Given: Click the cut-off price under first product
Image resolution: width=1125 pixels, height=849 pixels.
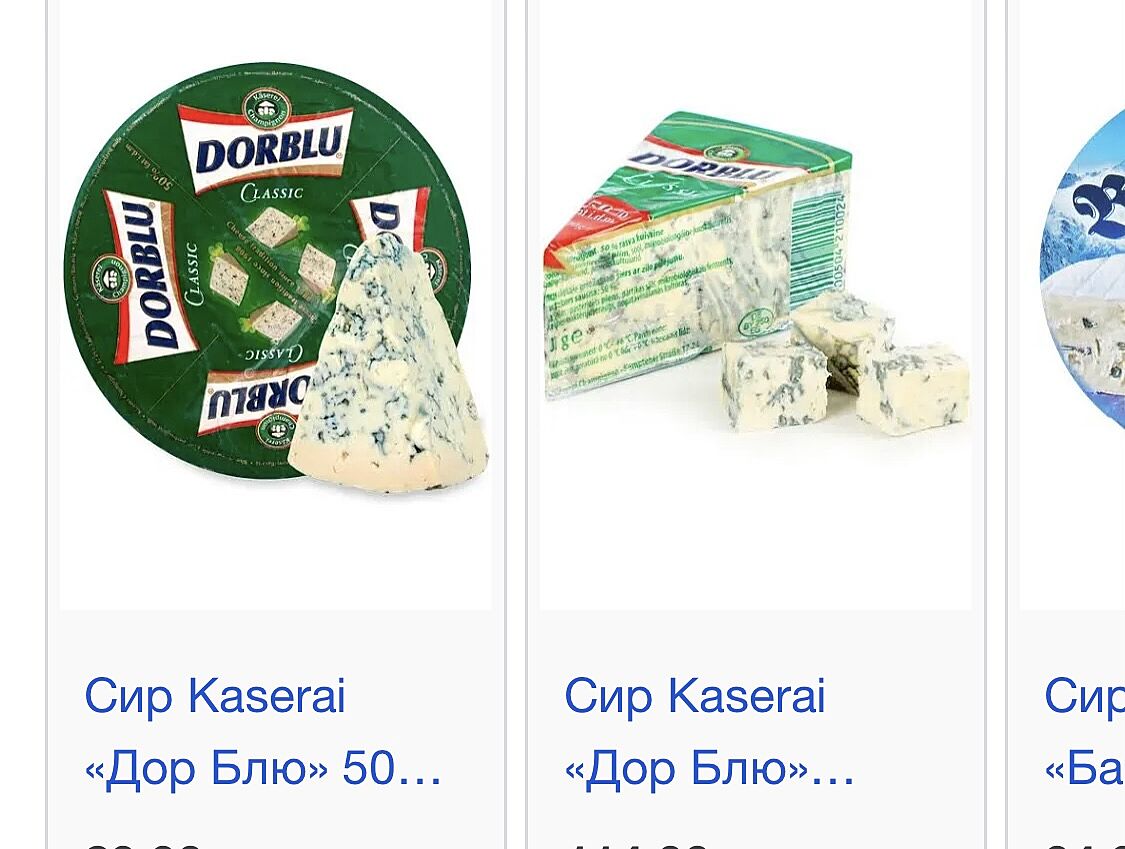Looking at the screenshot, I should tap(143, 845).
